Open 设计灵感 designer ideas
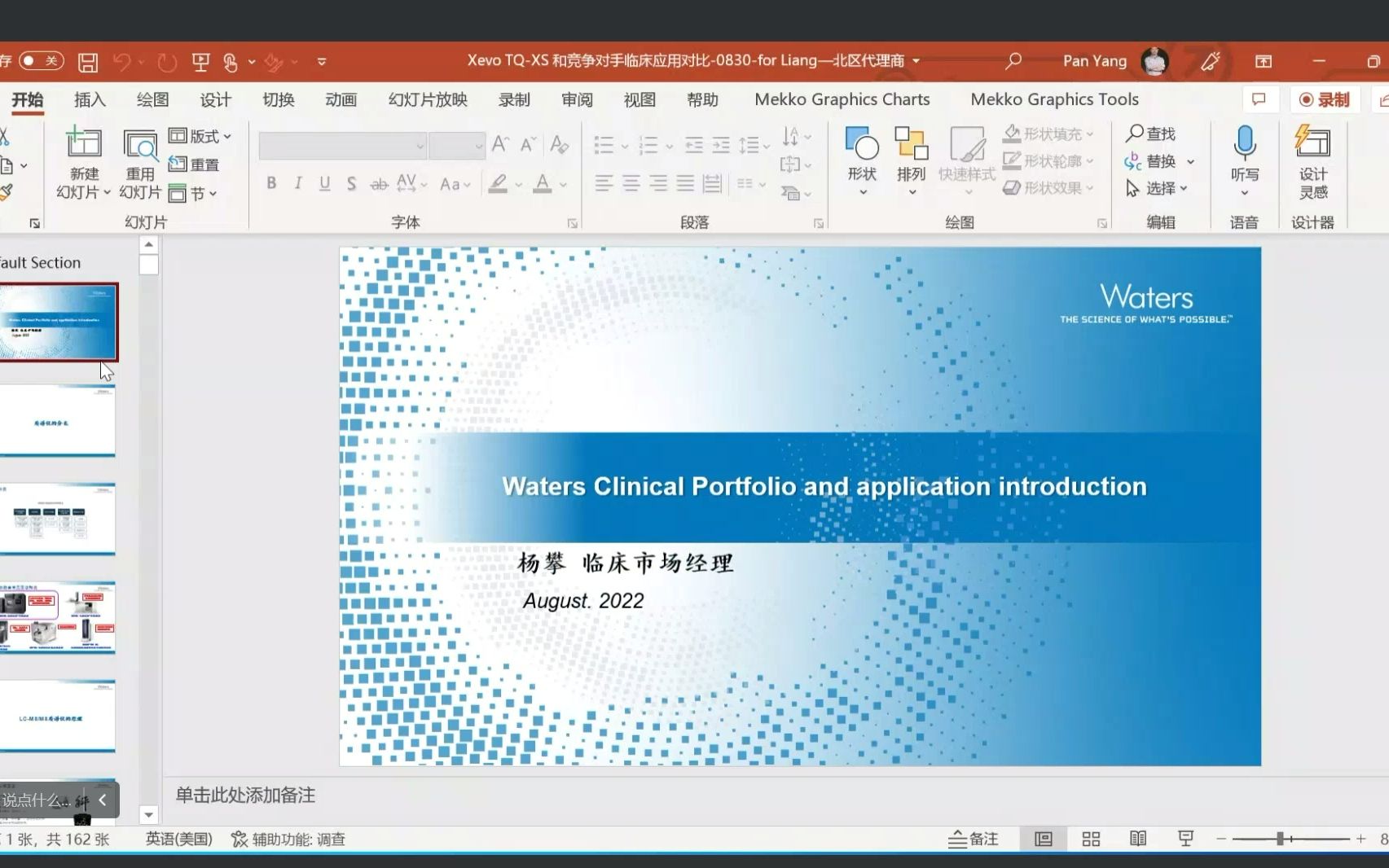 click(x=1313, y=161)
